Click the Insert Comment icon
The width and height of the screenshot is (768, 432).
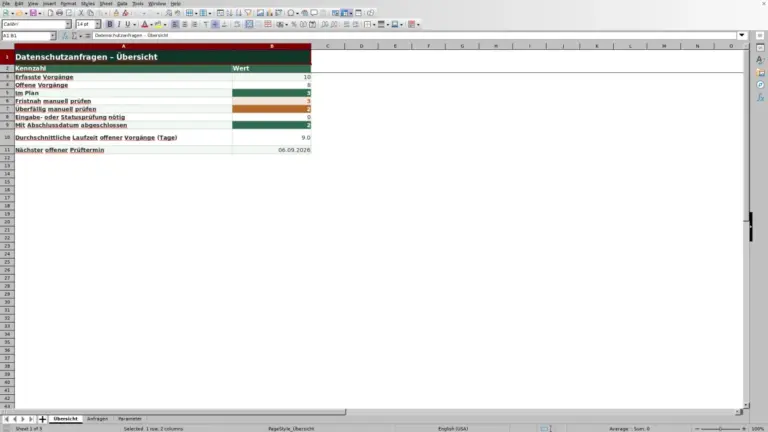314,13
